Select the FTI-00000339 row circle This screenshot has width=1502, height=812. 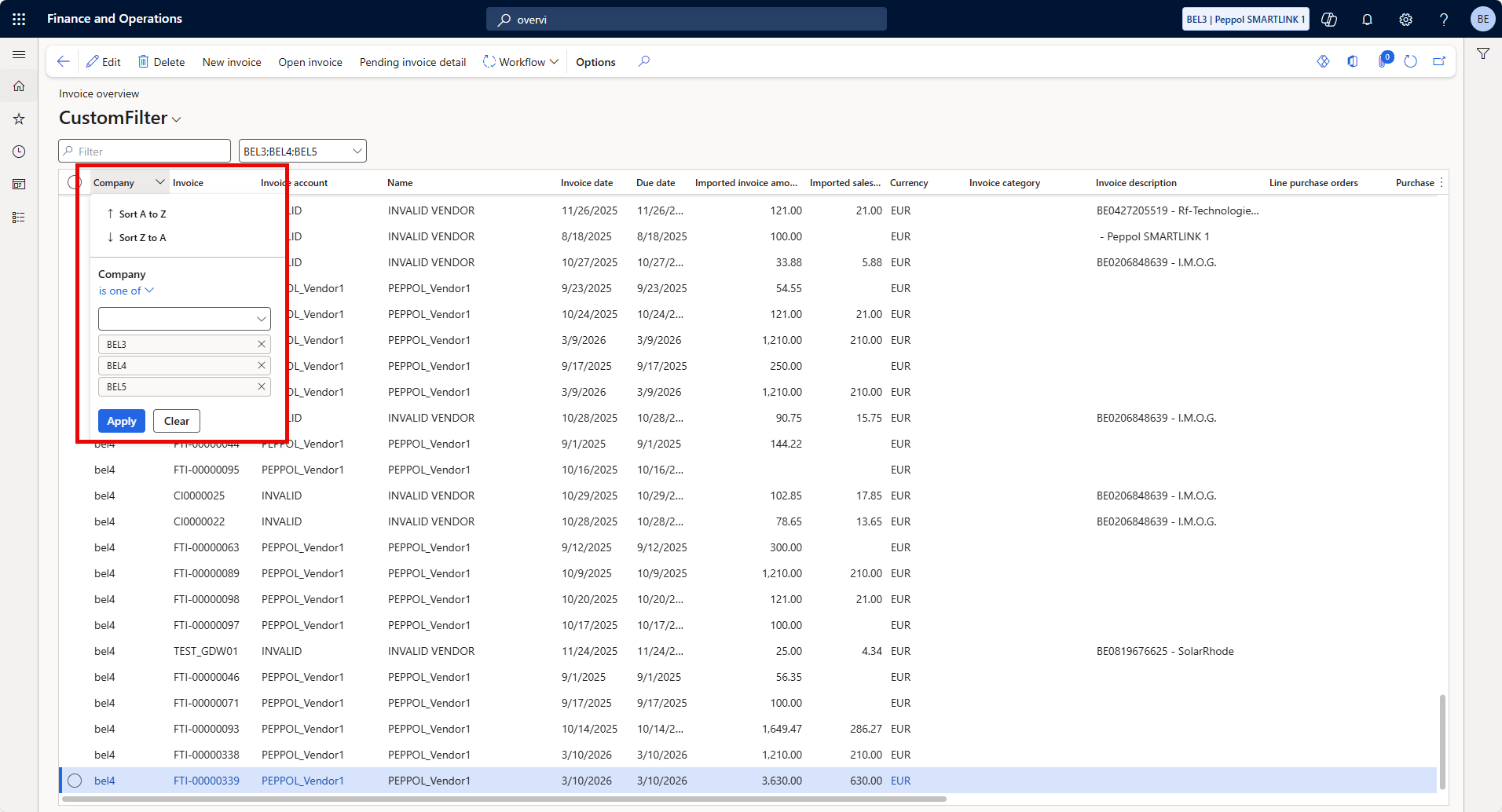75,781
